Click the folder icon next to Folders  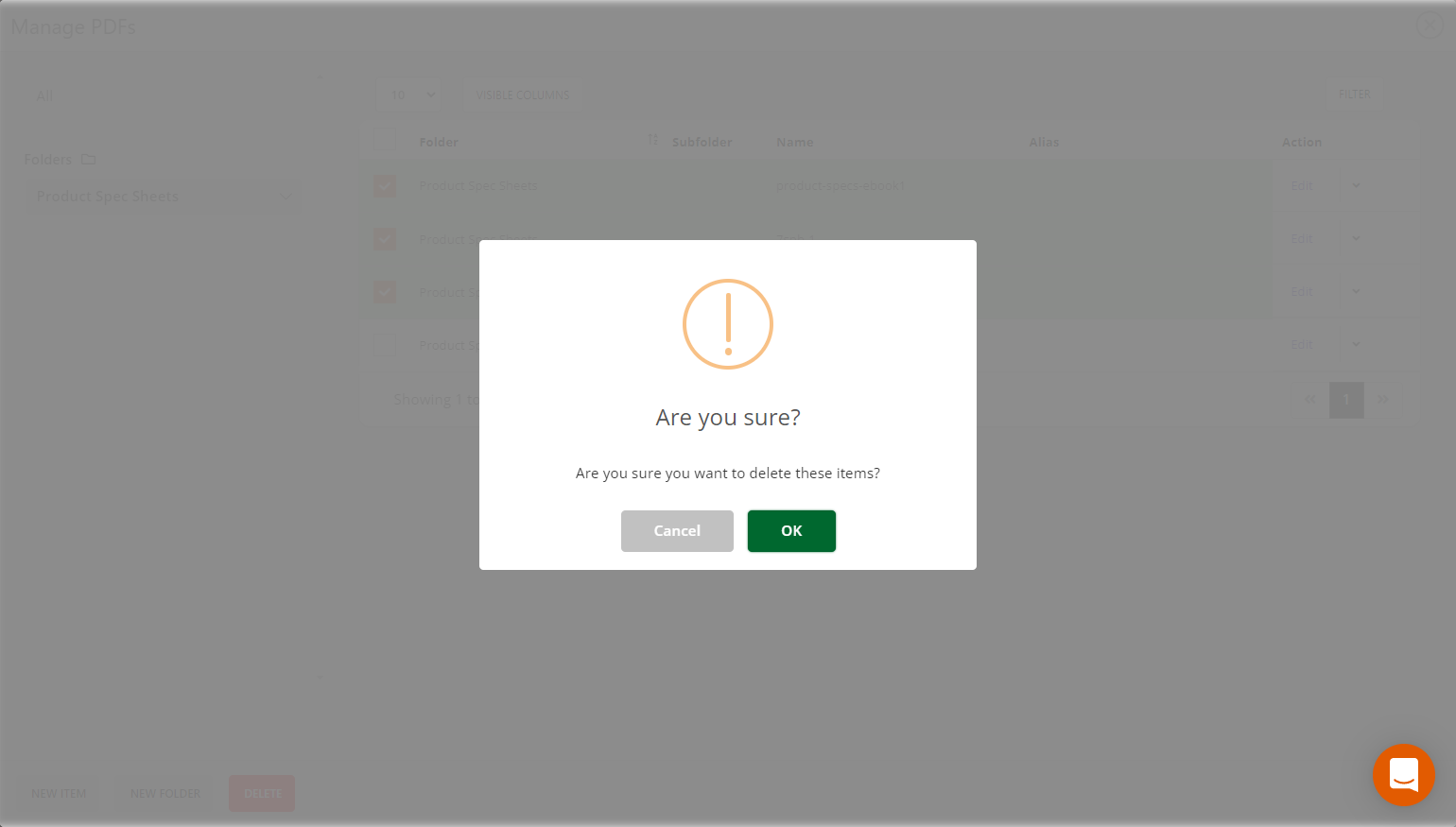89,160
